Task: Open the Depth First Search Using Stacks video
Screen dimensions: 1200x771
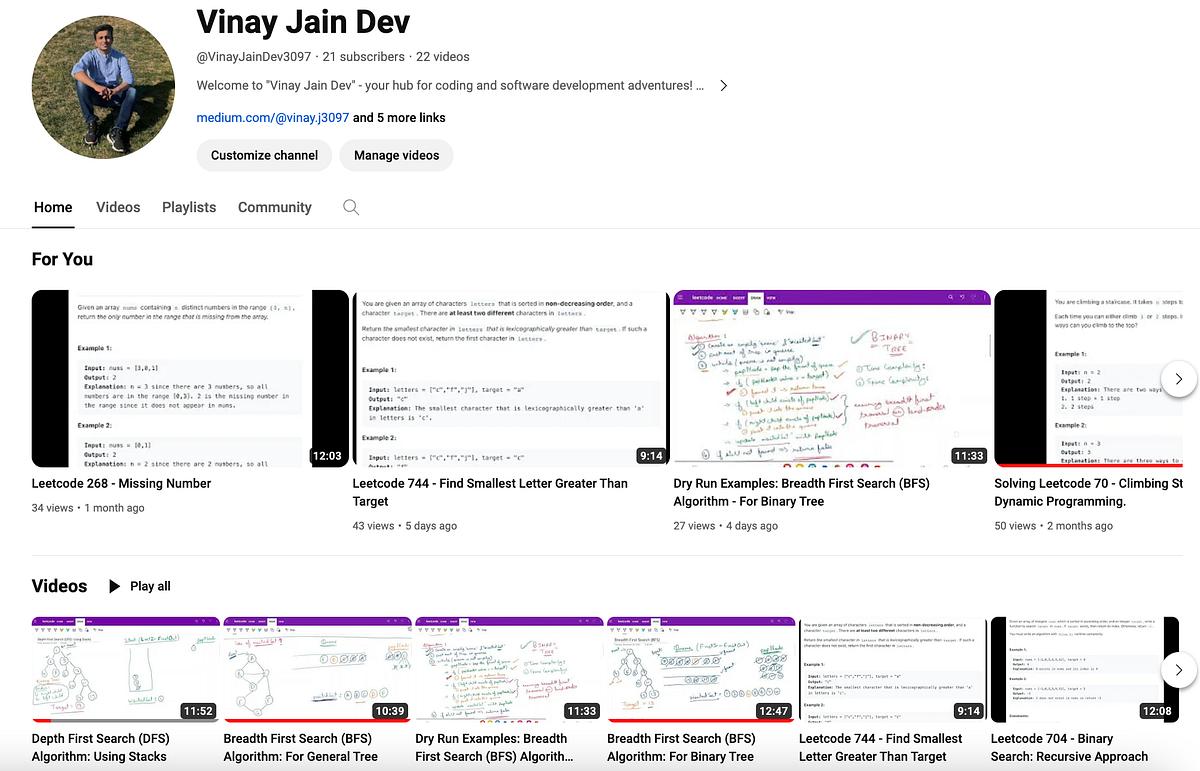Action: pos(125,668)
